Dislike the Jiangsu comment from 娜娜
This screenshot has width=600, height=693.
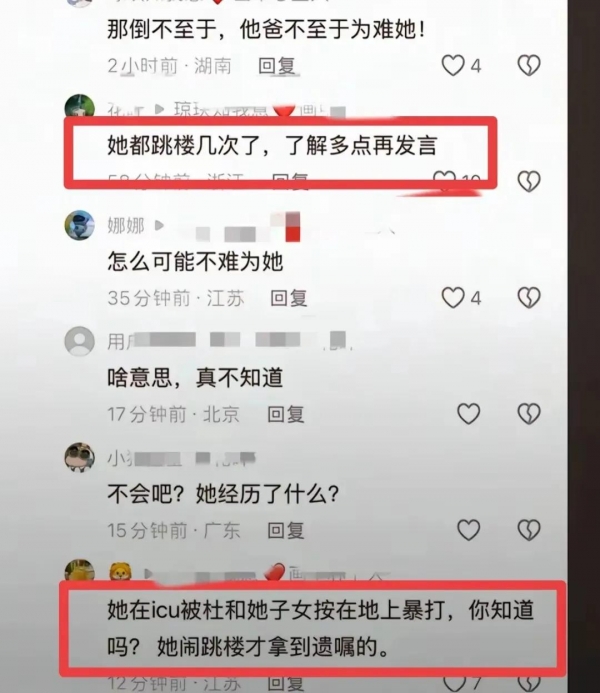pos(529,297)
